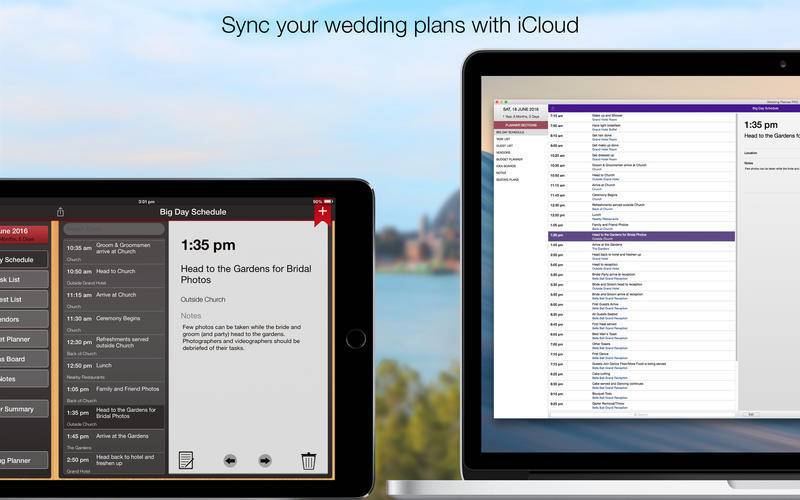The width and height of the screenshot is (800, 500).
Task: Select 12:30 pm Refreshments served row on iPad
Action: click(x=114, y=345)
